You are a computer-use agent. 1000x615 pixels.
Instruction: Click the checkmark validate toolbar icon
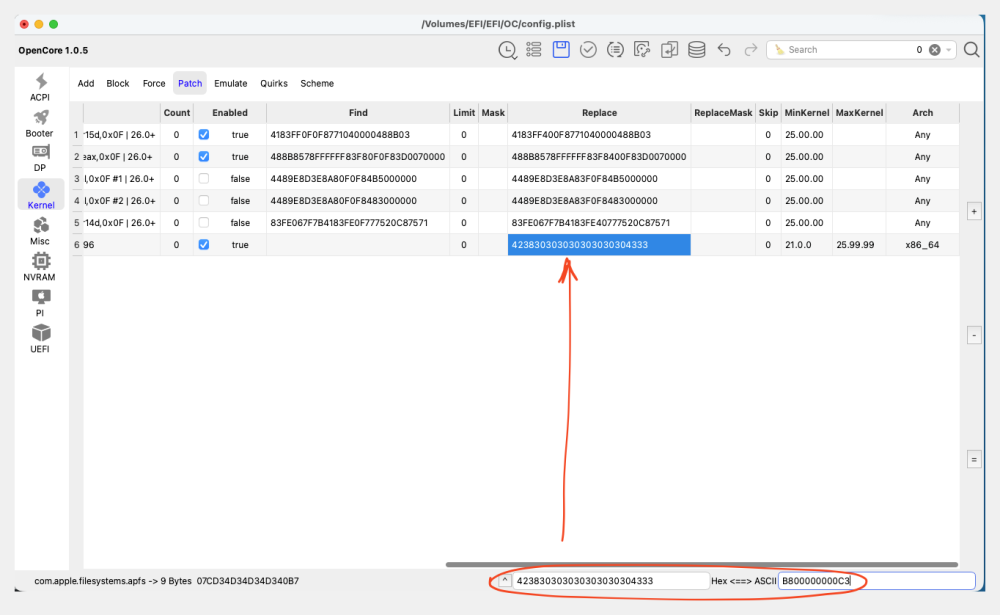588,50
